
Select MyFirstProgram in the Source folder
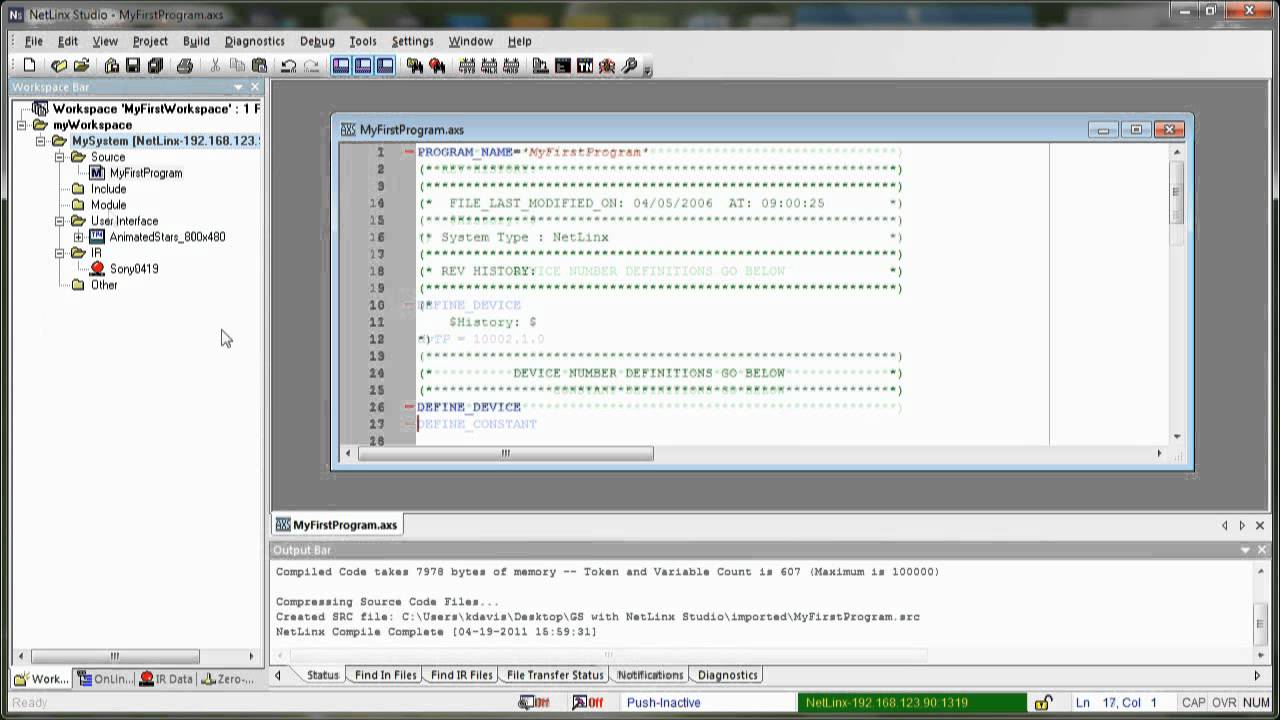[x=146, y=173]
